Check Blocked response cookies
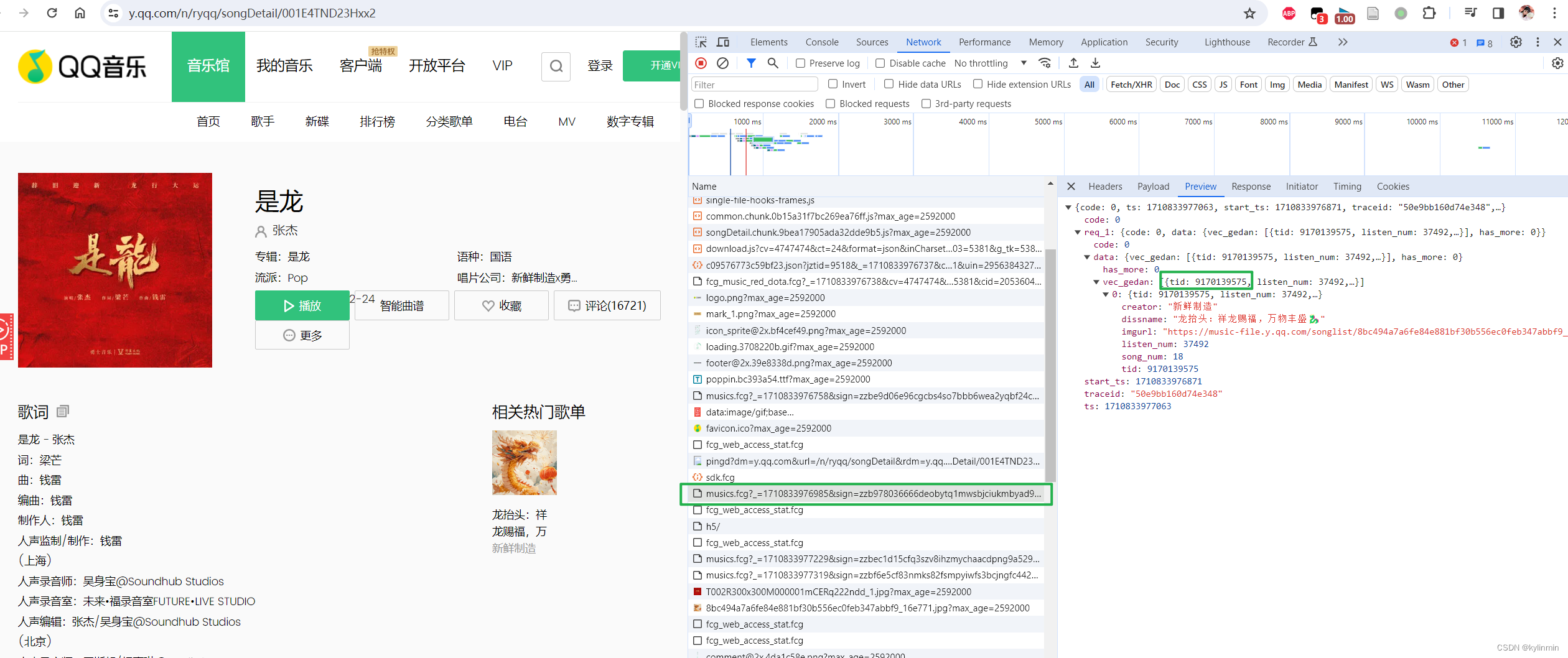 pos(699,103)
